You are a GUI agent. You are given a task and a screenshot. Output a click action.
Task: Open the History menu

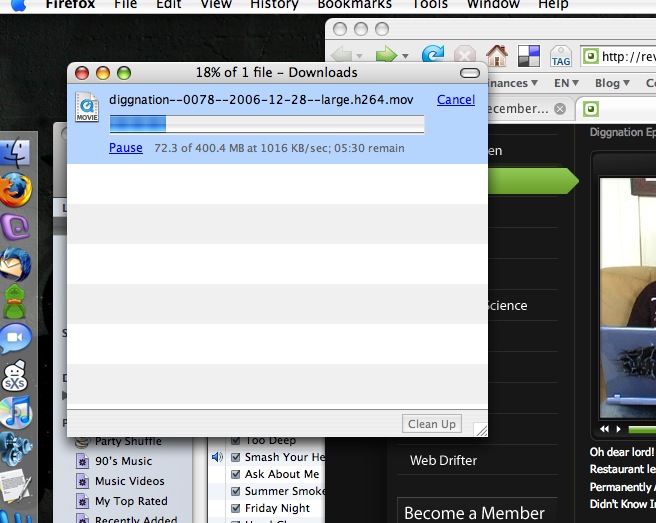click(x=274, y=5)
